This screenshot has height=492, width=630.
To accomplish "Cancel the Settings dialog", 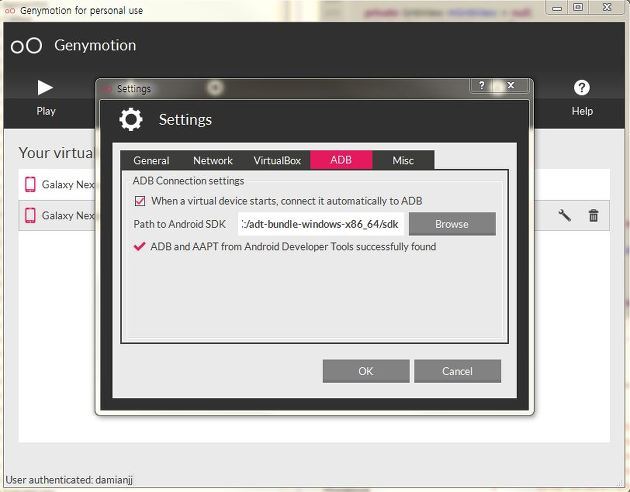I will point(457,371).
